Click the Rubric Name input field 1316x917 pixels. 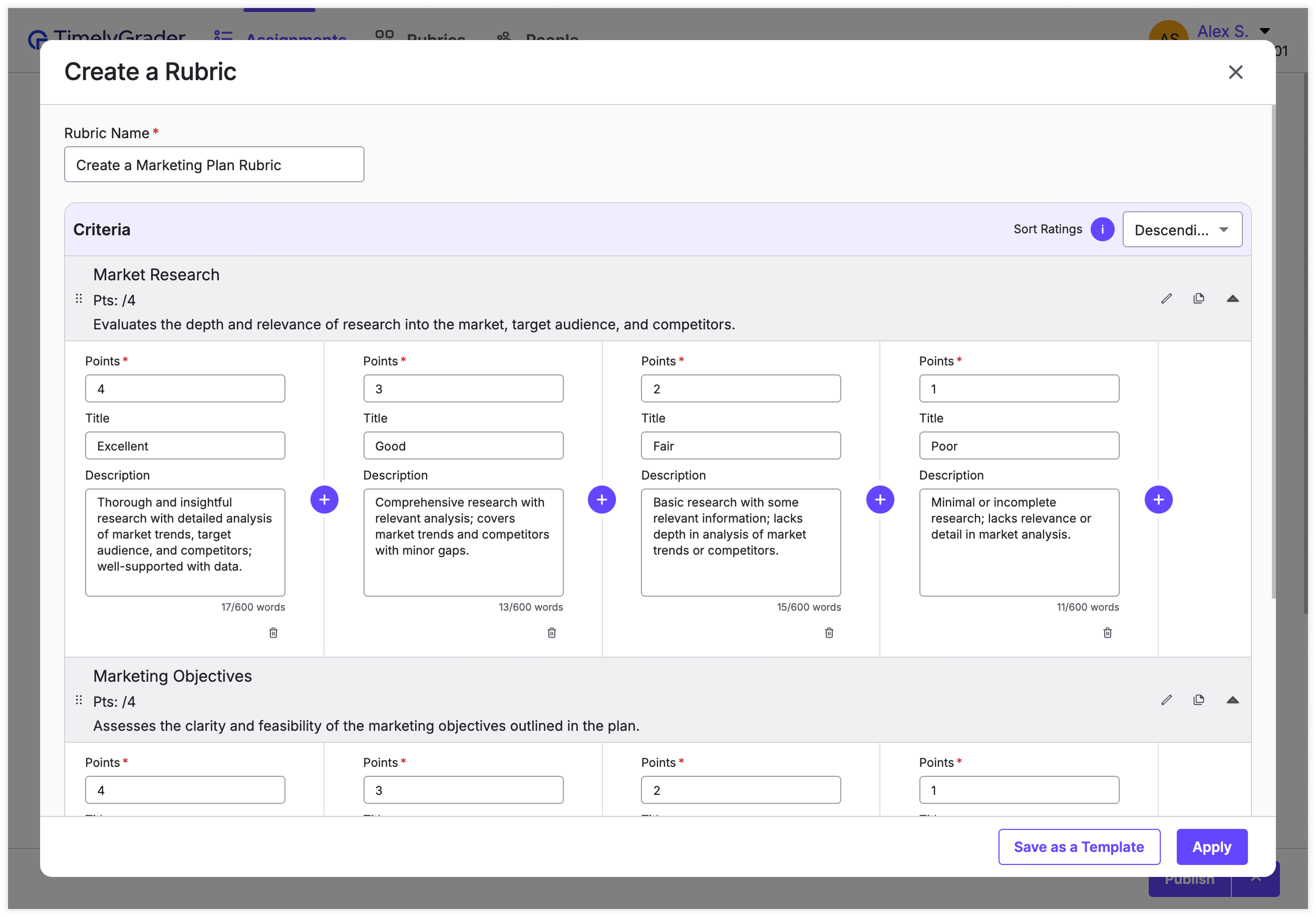coord(214,164)
